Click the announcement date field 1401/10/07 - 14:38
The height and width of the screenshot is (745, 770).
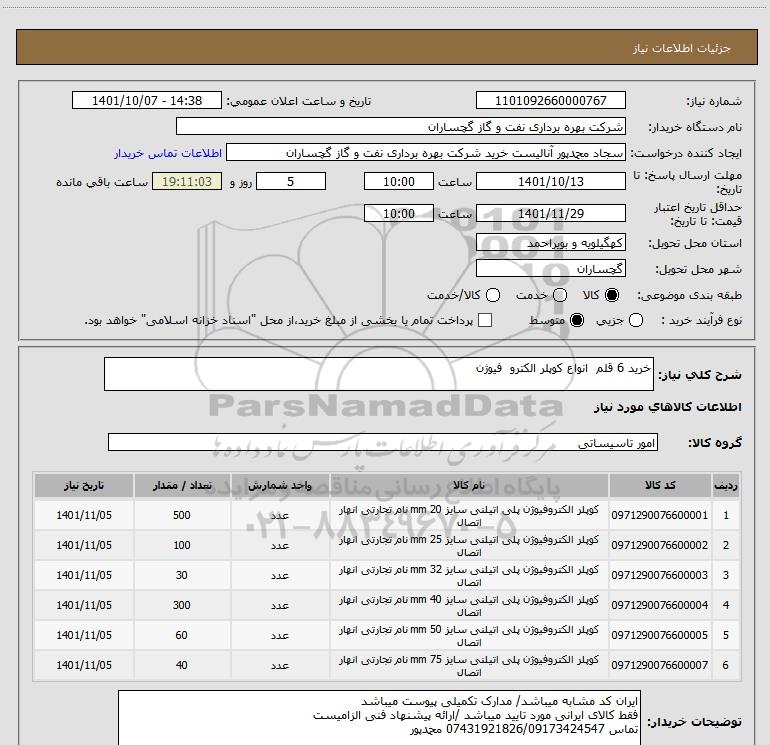click(x=147, y=100)
